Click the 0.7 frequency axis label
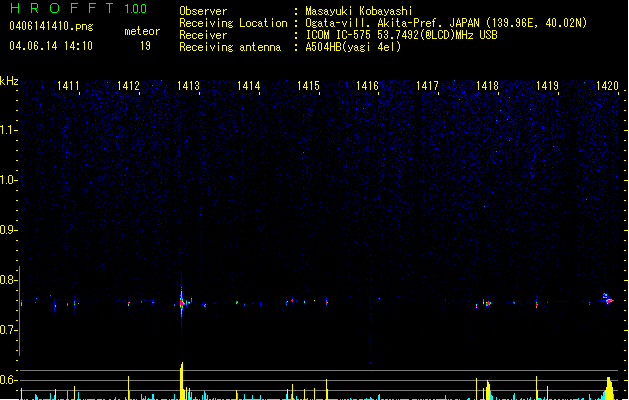Image resolution: width=629 pixels, height=400 pixels. click(x=7, y=330)
